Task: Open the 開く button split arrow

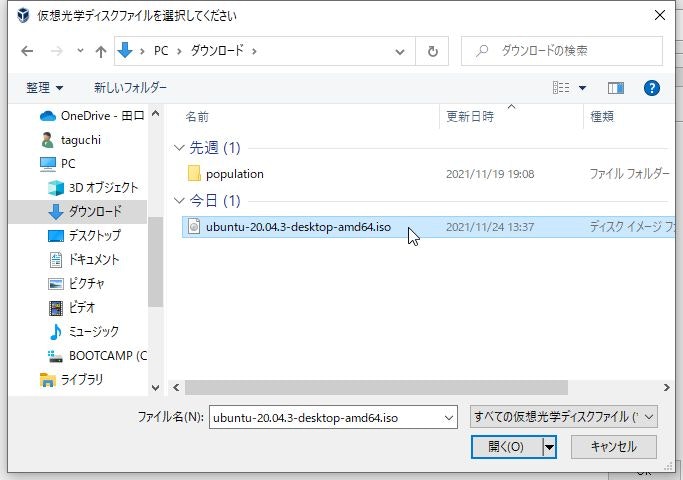Action: (x=549, y=447)
